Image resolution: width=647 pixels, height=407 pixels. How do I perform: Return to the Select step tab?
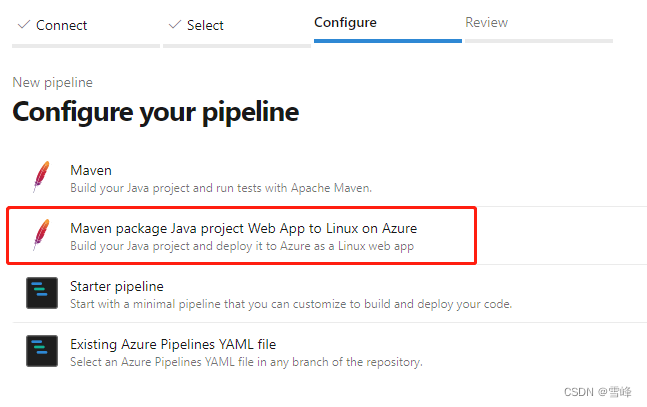(x=205, y=25)
